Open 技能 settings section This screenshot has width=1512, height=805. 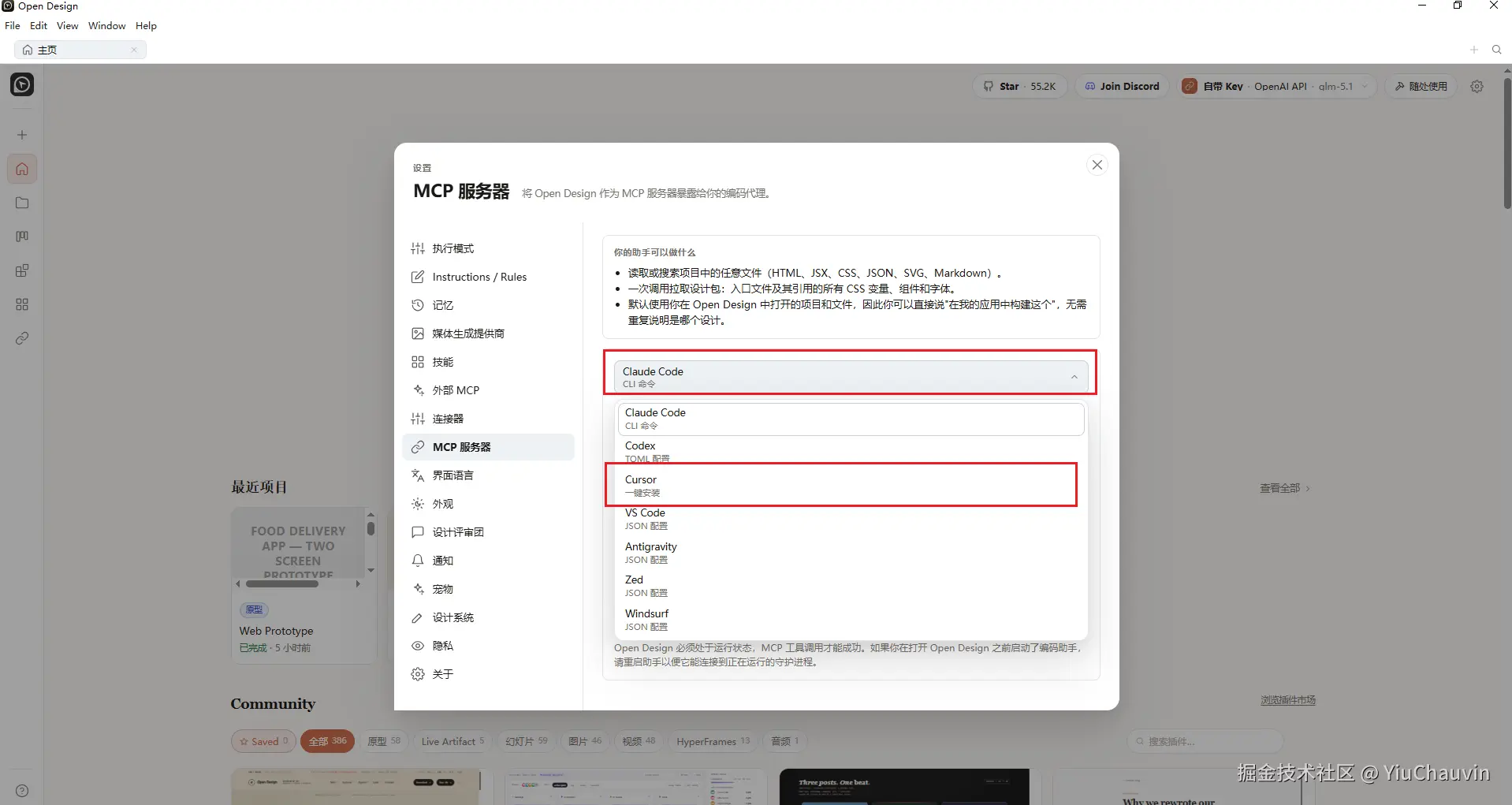pyautogui.click(x=489, y=362)
